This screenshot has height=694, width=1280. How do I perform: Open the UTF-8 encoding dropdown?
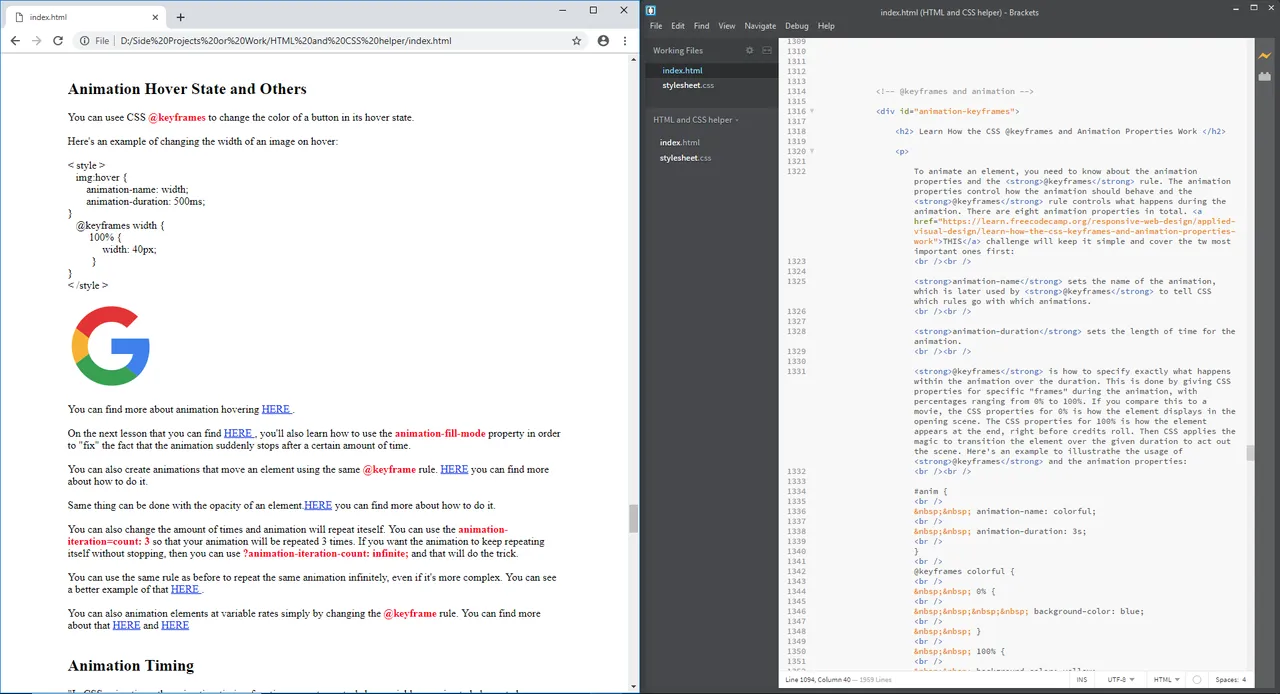(x=1121, y=680)
